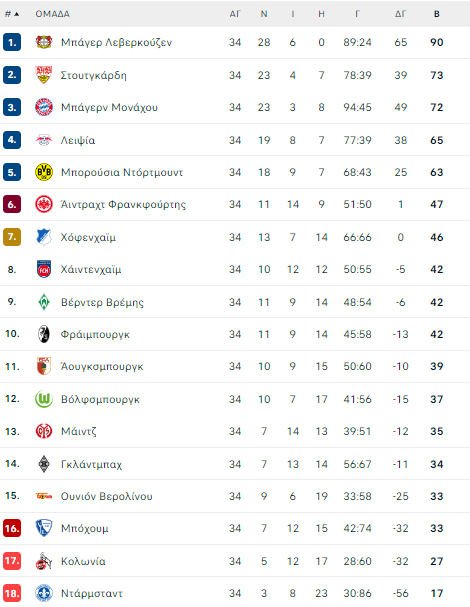The height and width of the screenshot is (607, 470).
Task: Open the Χόφενχαϊμ team link
Action: [x=88, y=237]
